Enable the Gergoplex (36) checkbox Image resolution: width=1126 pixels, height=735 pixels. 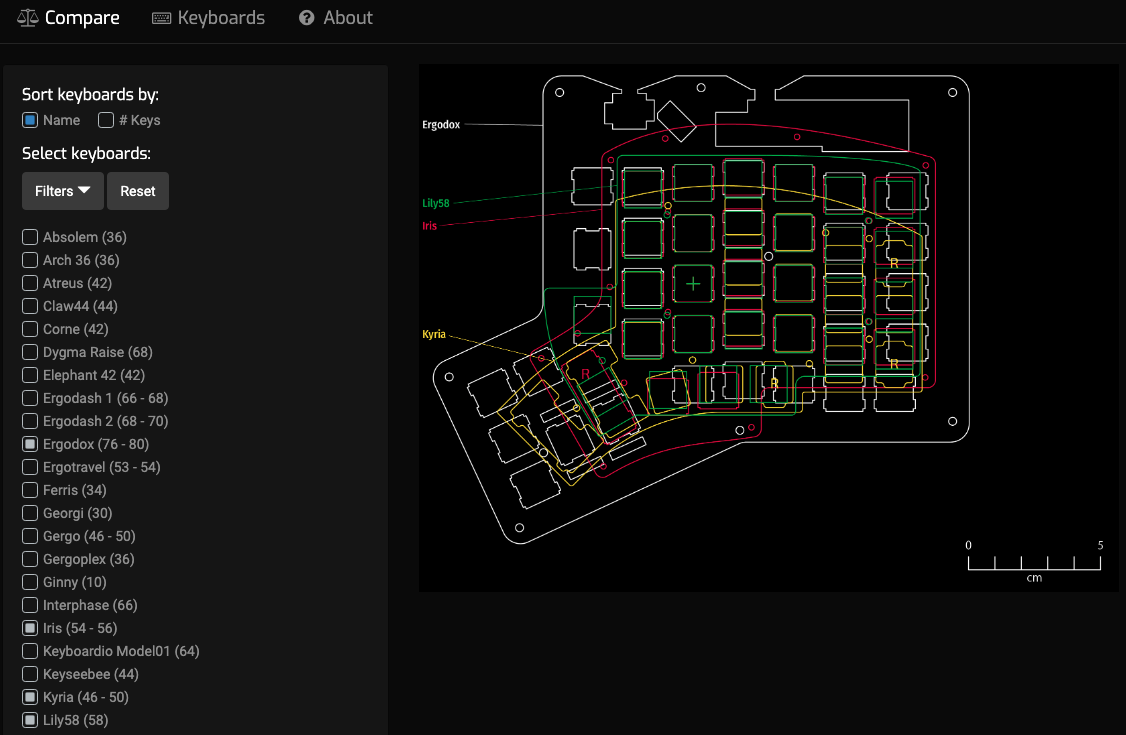[30, 558]
